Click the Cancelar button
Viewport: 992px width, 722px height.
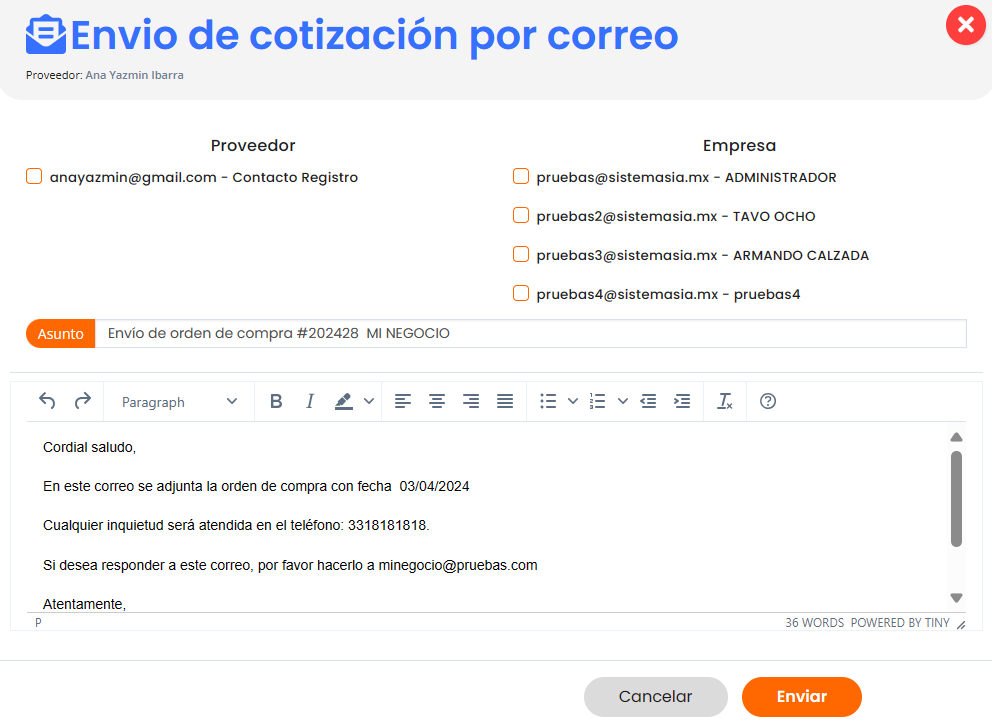pos(655,697)
